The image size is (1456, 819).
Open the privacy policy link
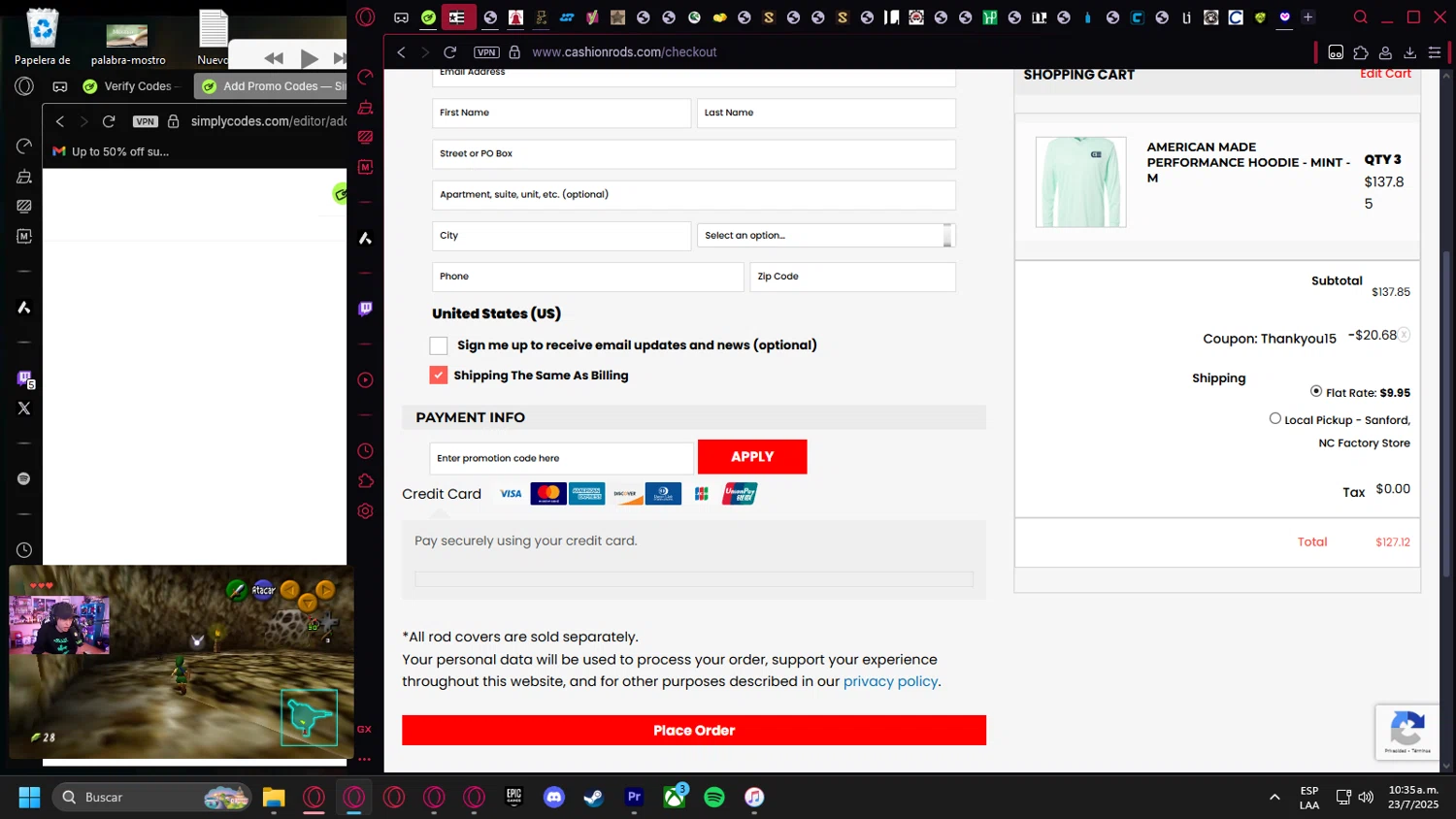tap(890, 681)
